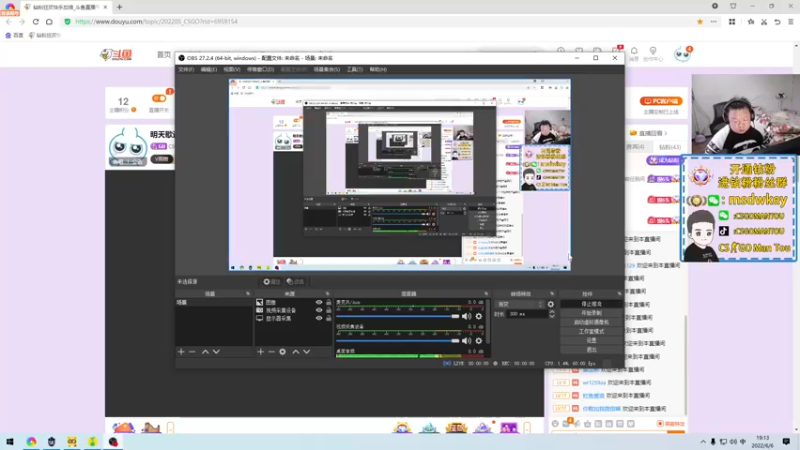Screen dimensions: 800x450
Task: Lock the video capture device source
Action: tap(329, 310)
